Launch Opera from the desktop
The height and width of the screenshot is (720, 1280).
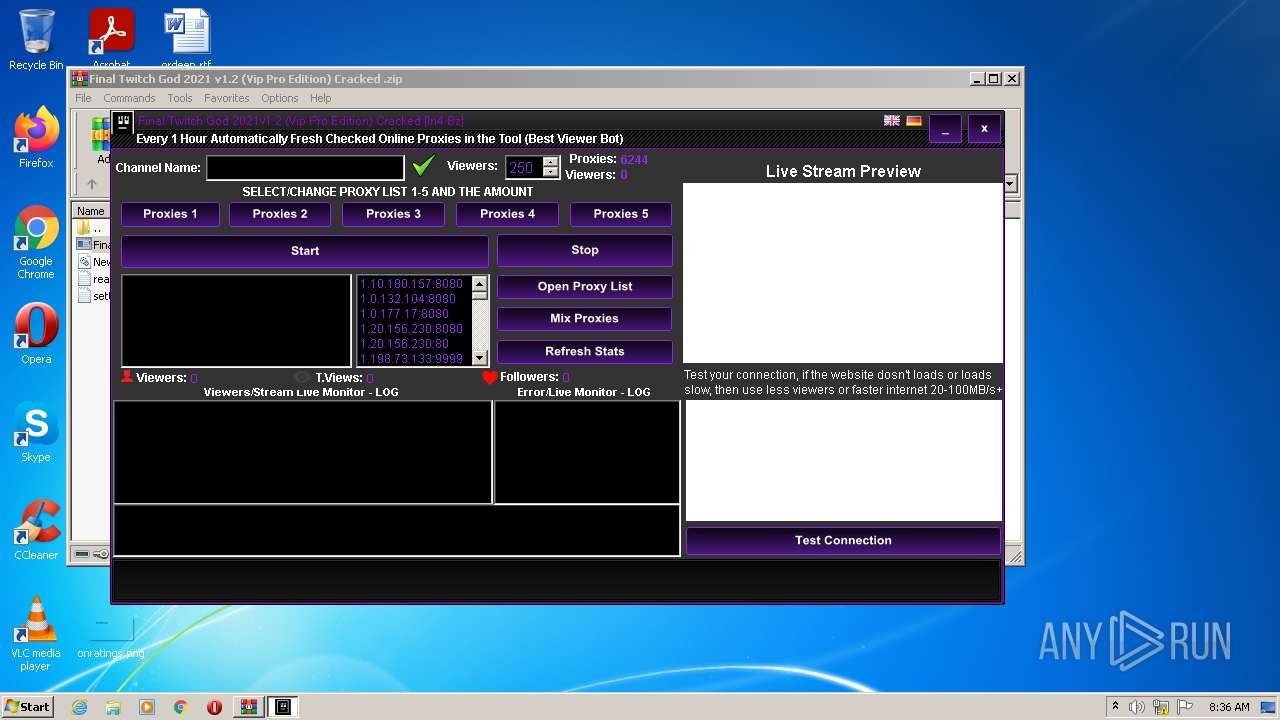click(36, 334)
